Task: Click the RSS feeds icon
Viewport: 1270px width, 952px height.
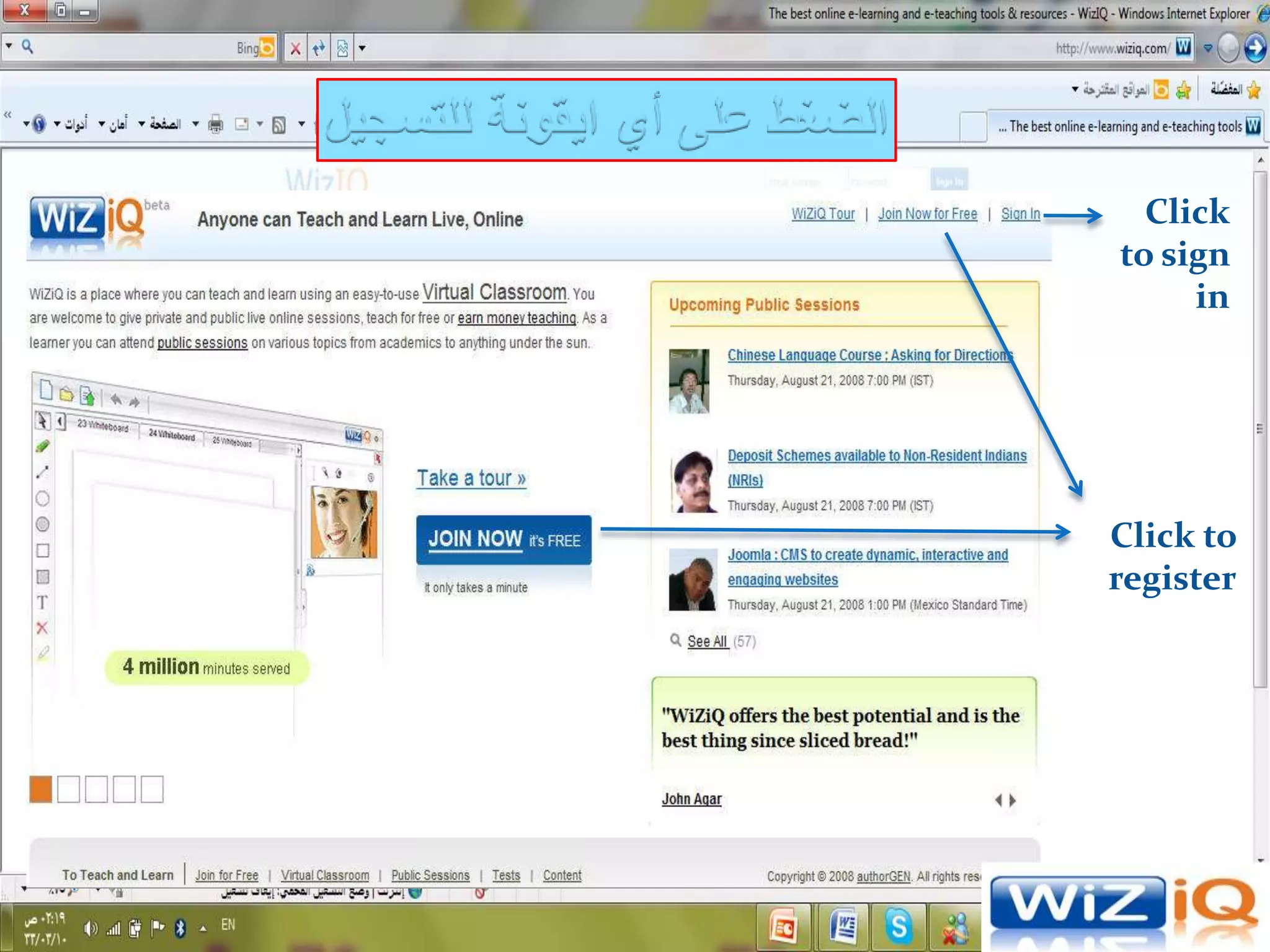Action: (279, 125)
